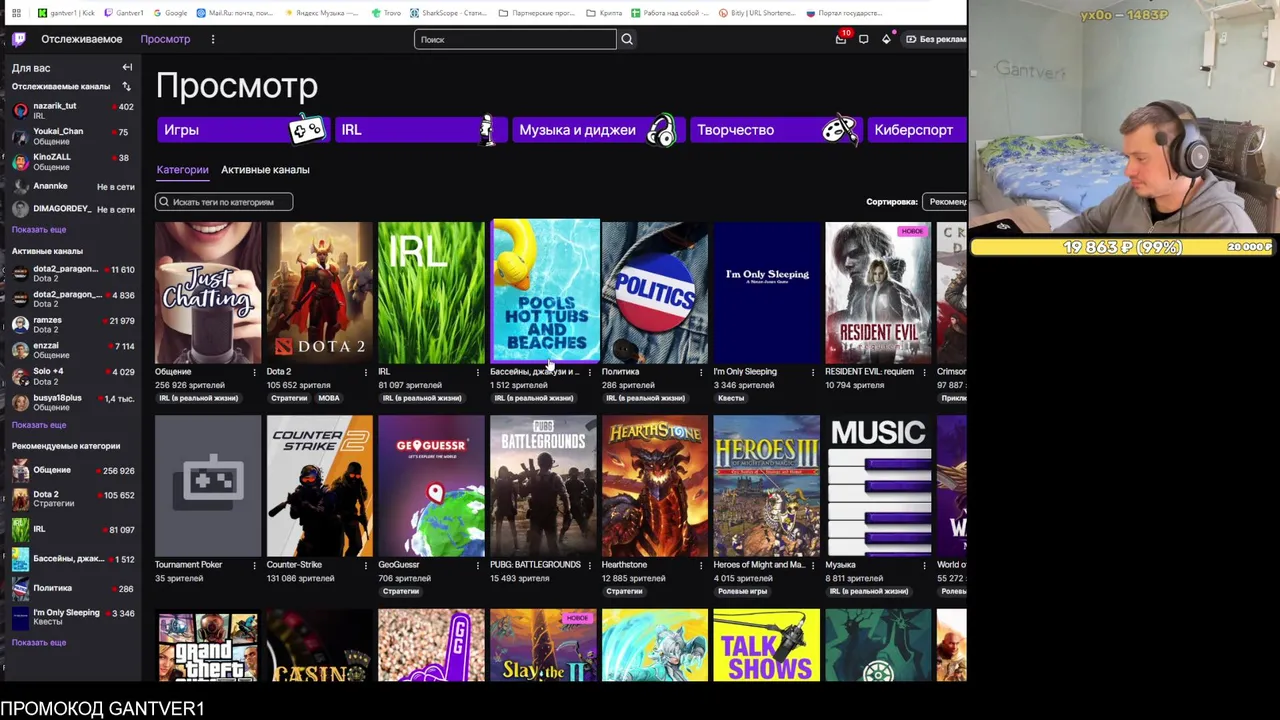This screenshot has height=720, width=1280.
Task: Open three-dot options for Музыка card
Action: [924, 565]
